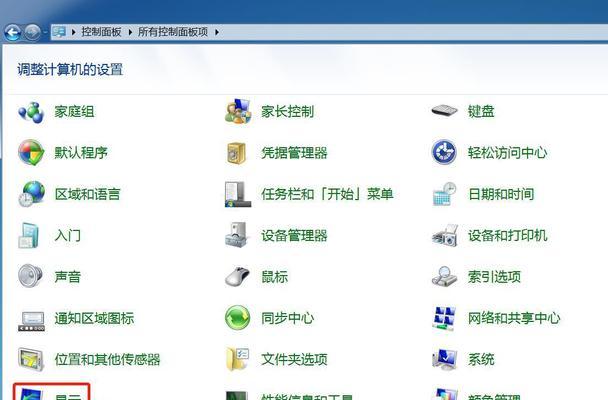Expand the arrow after 所有控制面板项 breadcrumb
This screenshot has width=608, height=400.
point(216,32)
